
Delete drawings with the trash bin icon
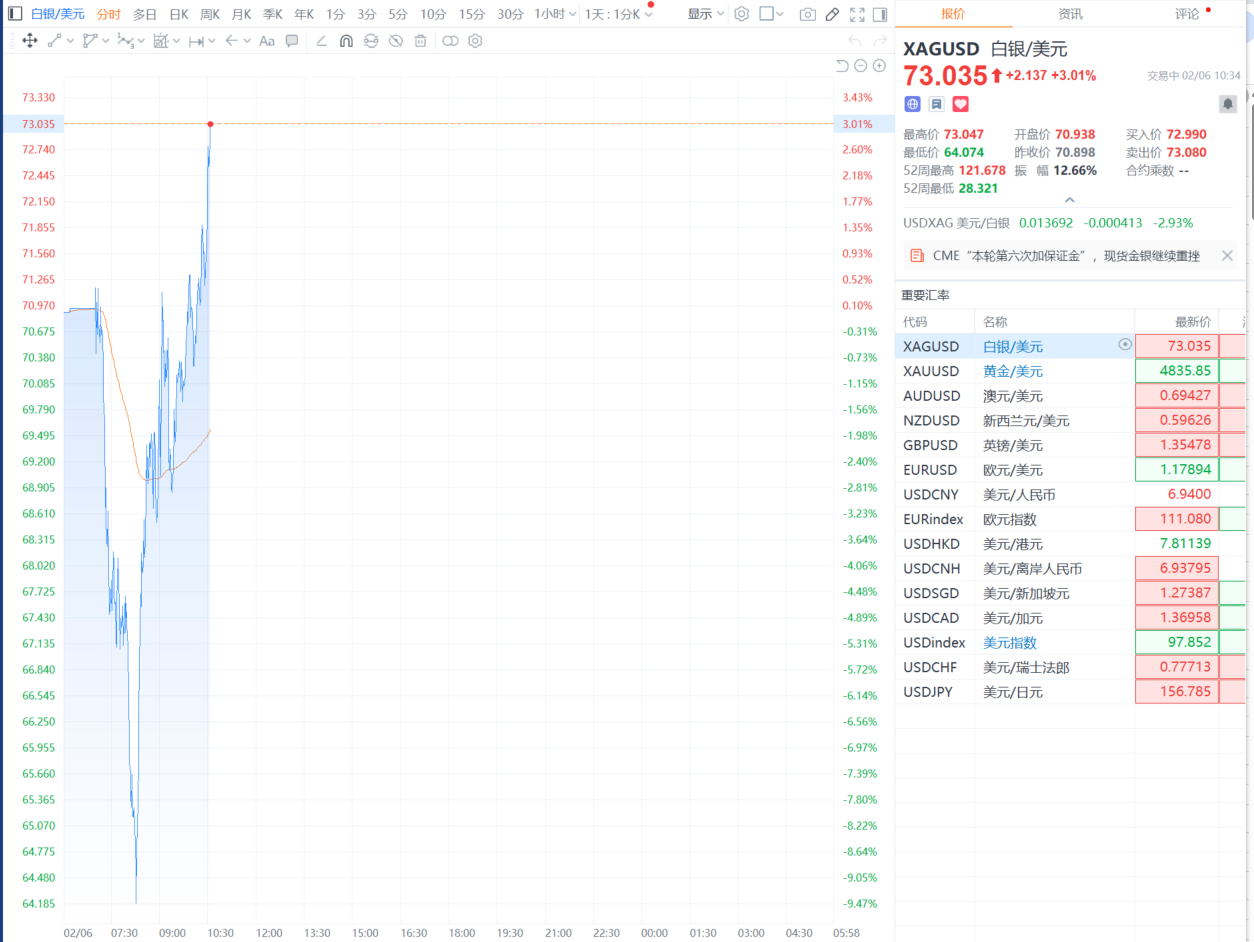pyautogui.click(x=421, y=41)
